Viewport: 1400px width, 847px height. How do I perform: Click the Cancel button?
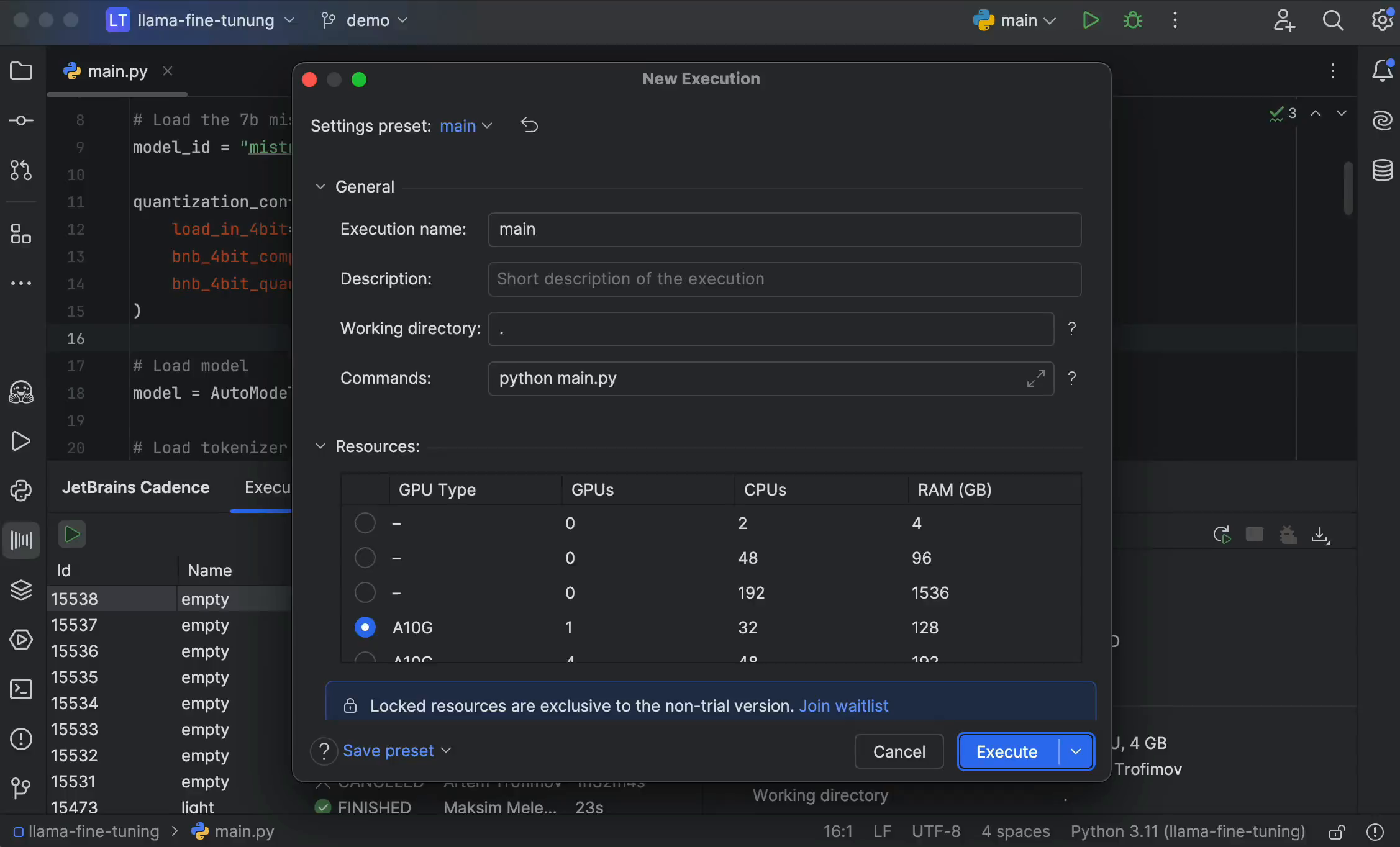899,751
